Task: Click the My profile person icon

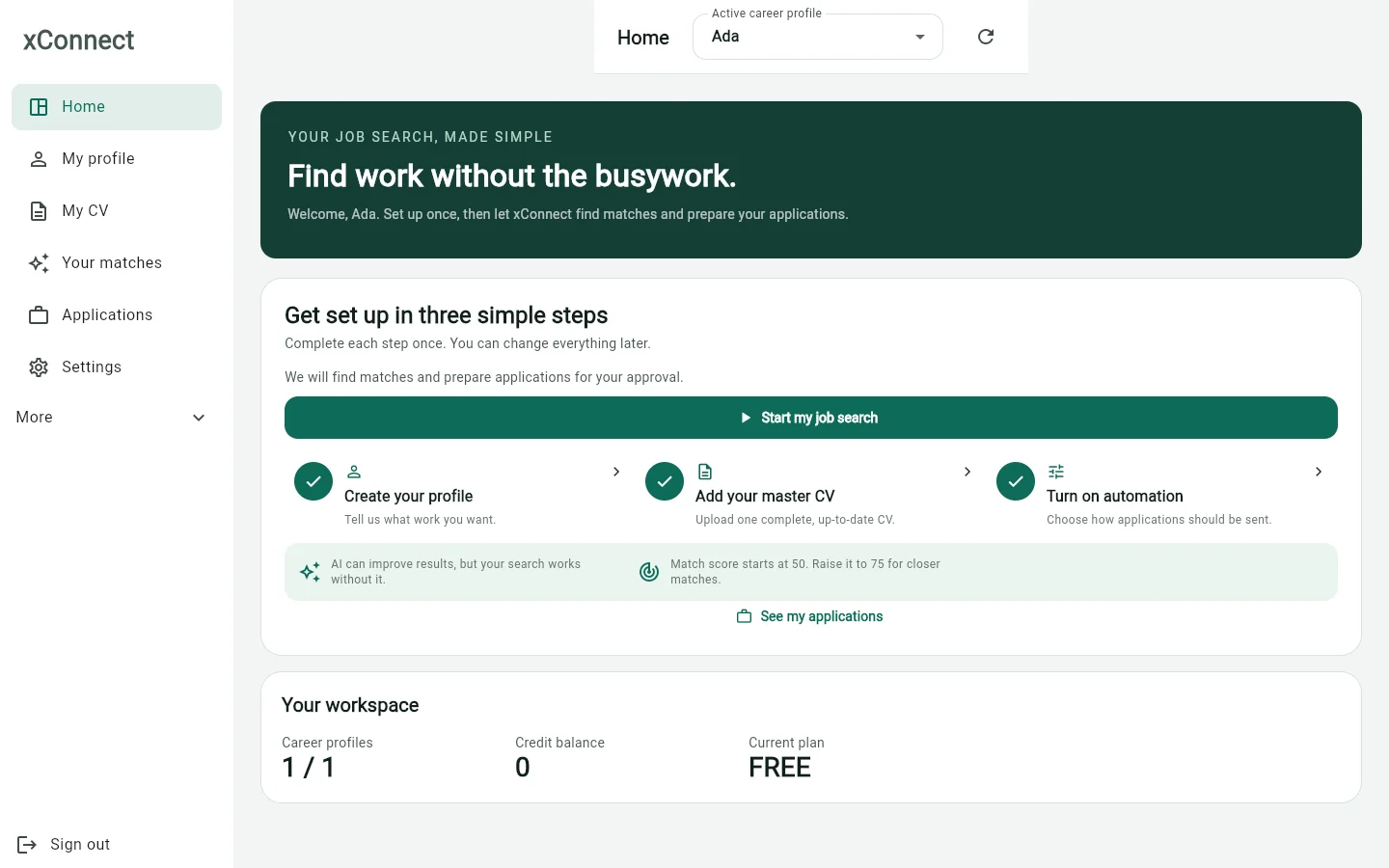Action: click(39, 159)
